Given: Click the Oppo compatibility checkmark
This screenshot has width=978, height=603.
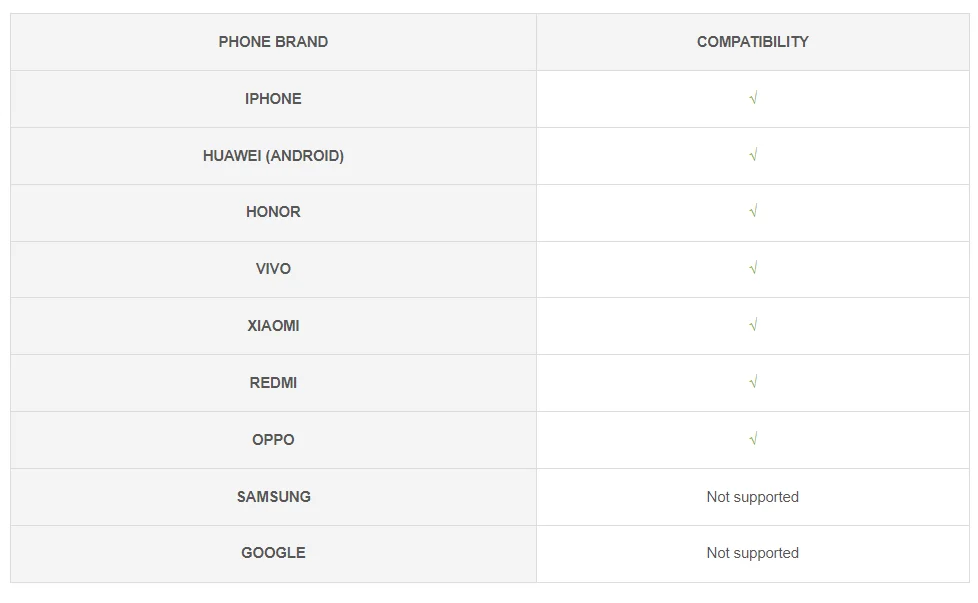Looking at the screenshot, I should 753,440.
